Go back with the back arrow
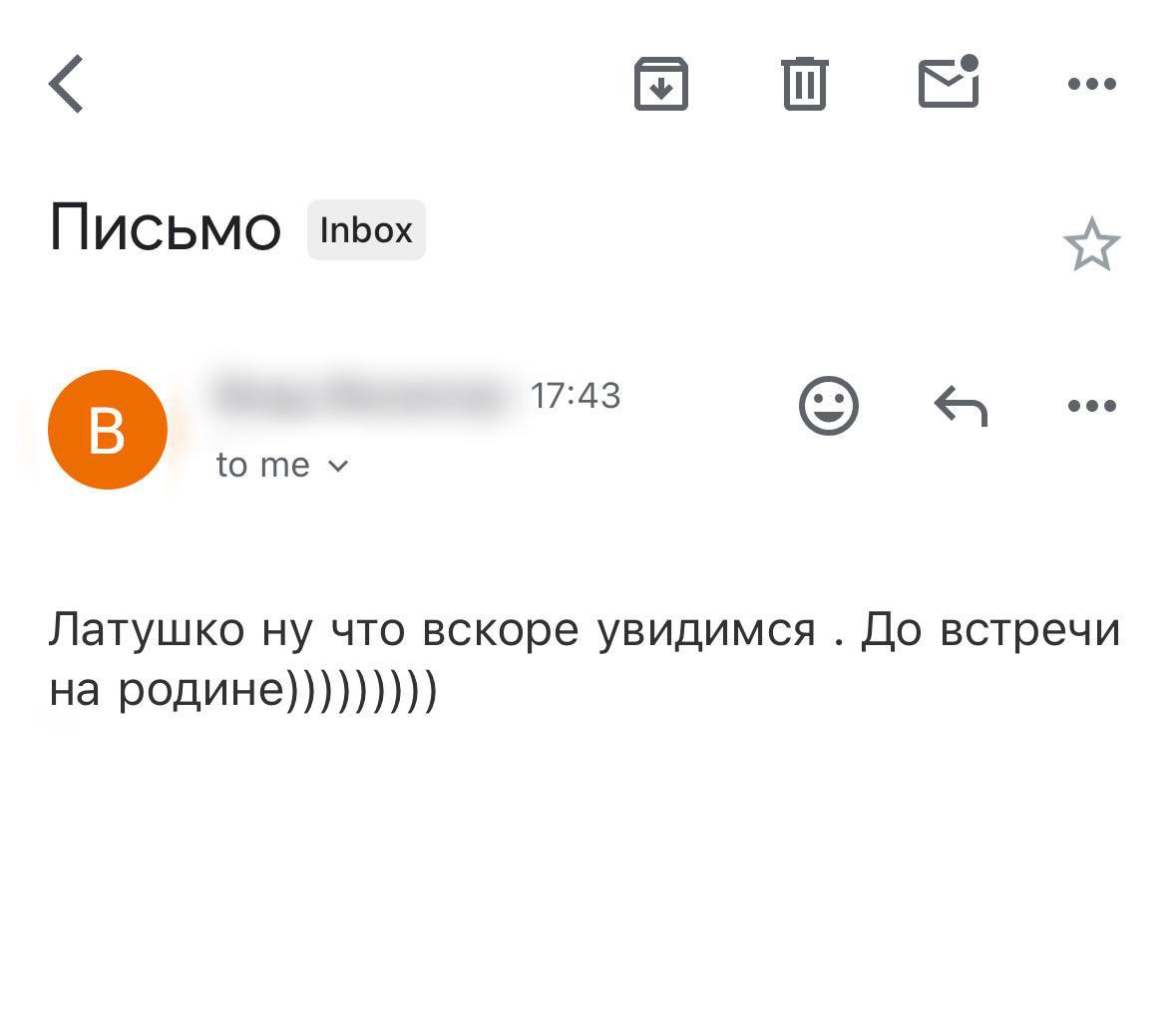Viewport: 1176px width, 1017px height. 67,83
